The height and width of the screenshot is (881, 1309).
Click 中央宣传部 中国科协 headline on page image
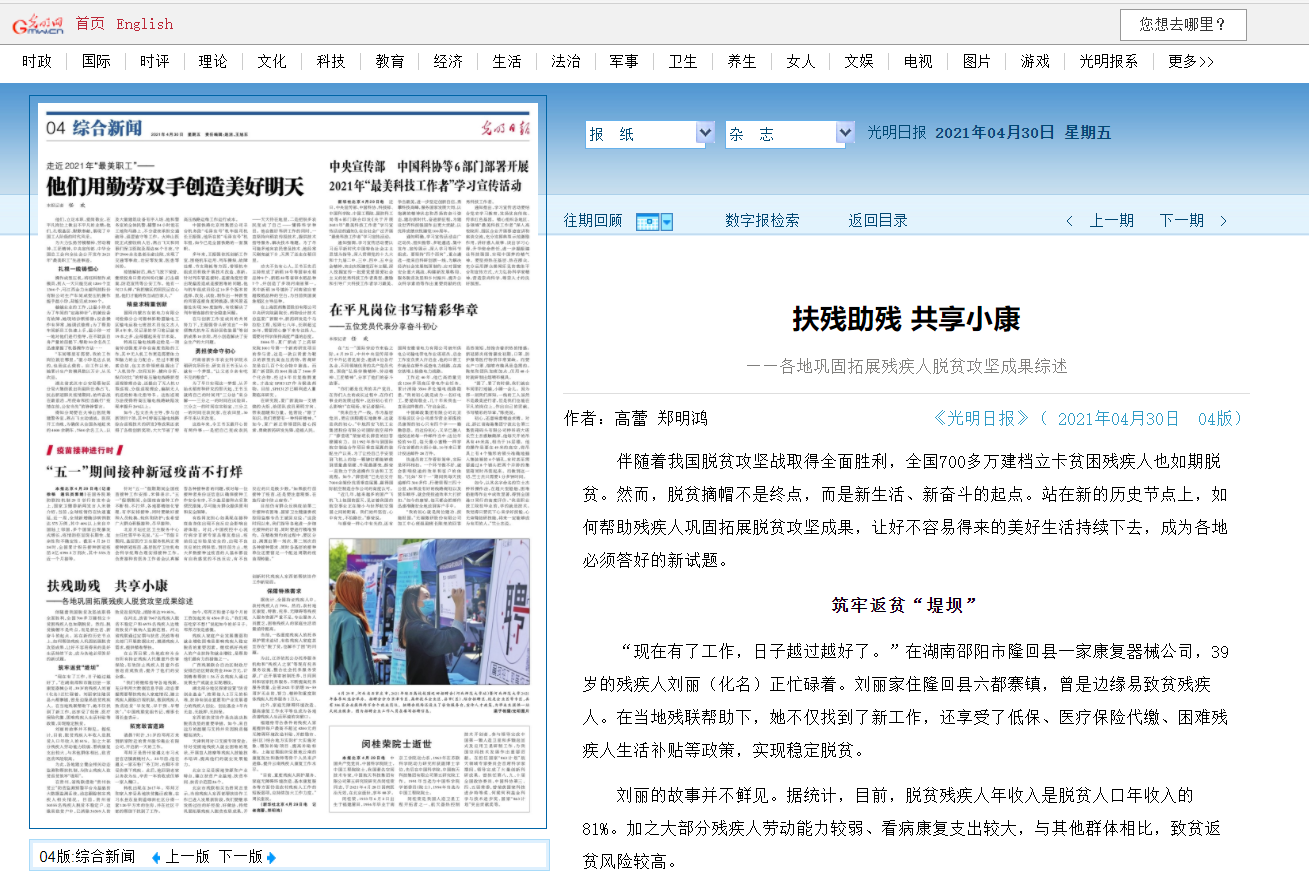point(428,175)
